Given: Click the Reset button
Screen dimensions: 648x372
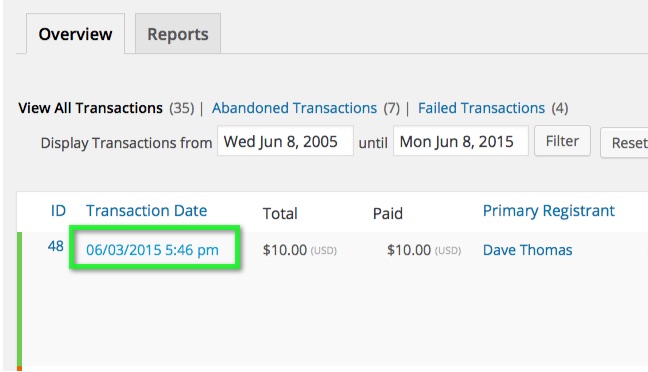Looking at the screenshot, I should [626, 143].
